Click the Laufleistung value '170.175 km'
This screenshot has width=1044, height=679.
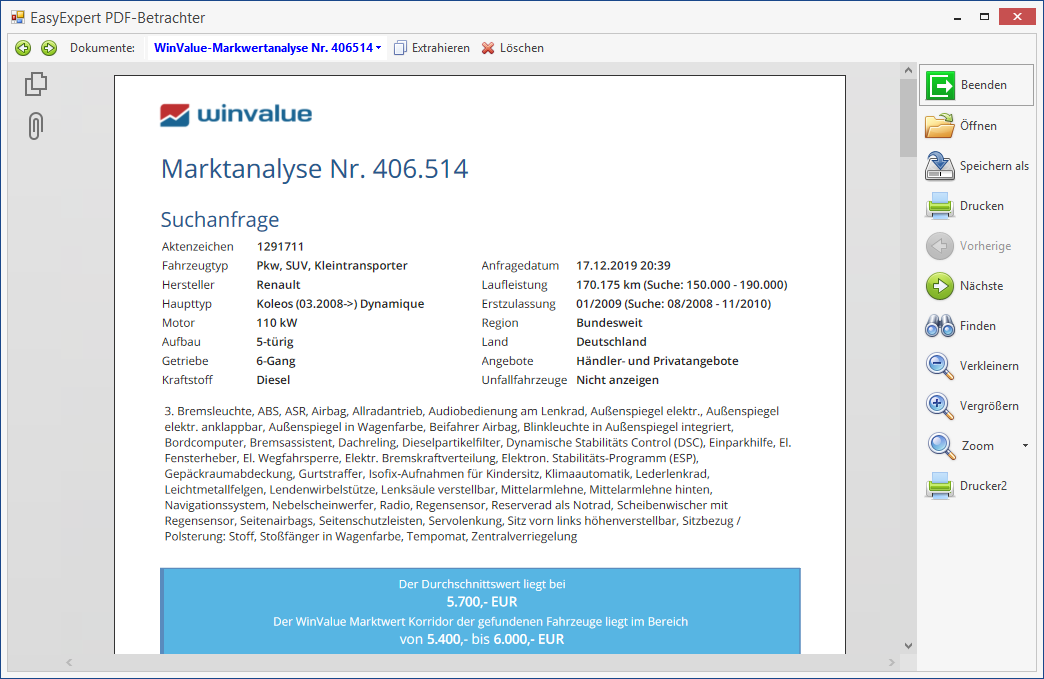click(609, 285)
